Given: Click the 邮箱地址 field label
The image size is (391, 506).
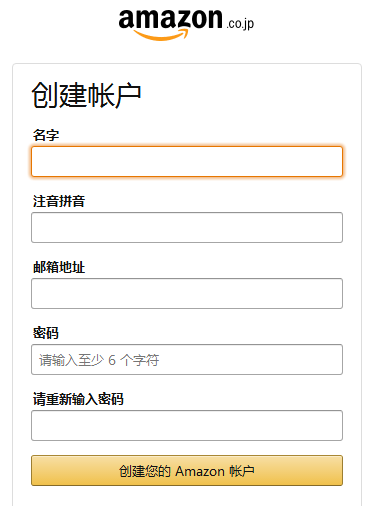Looking at the screenshot, I should 59,267.
